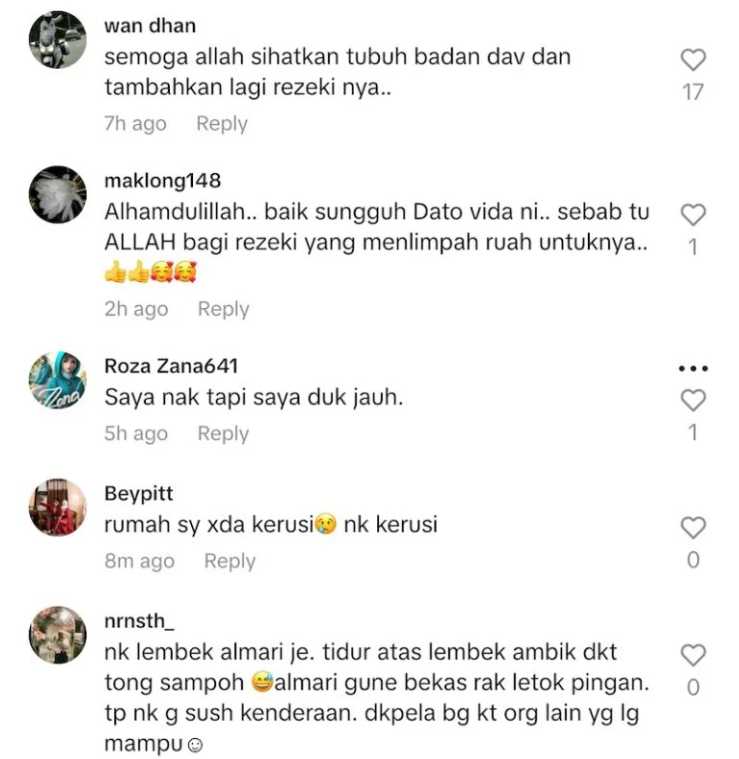Open nrnsth_'s profile picture
Viewport: 739px width, 759px height.
(x=58, y=635)
